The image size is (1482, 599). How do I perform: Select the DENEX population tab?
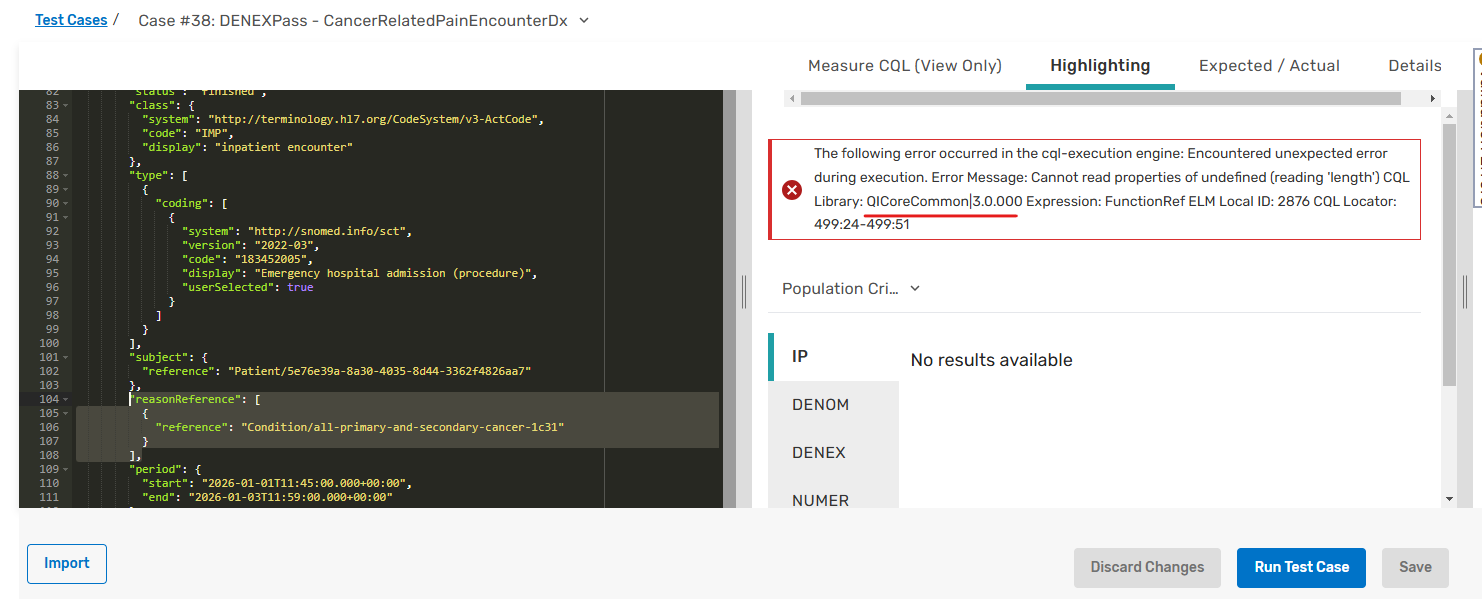(x=819, y=453)
